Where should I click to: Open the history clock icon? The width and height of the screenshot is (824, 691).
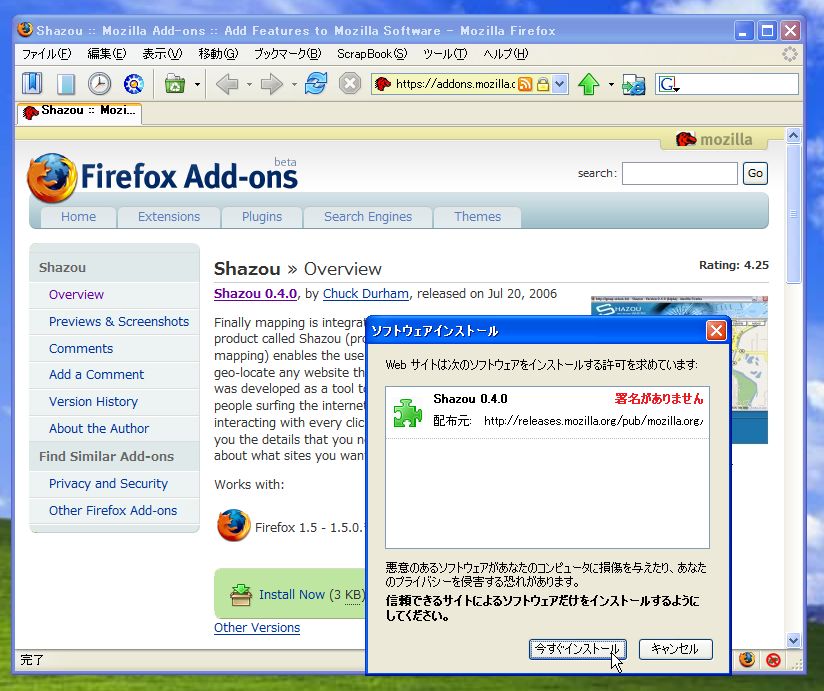99,84
